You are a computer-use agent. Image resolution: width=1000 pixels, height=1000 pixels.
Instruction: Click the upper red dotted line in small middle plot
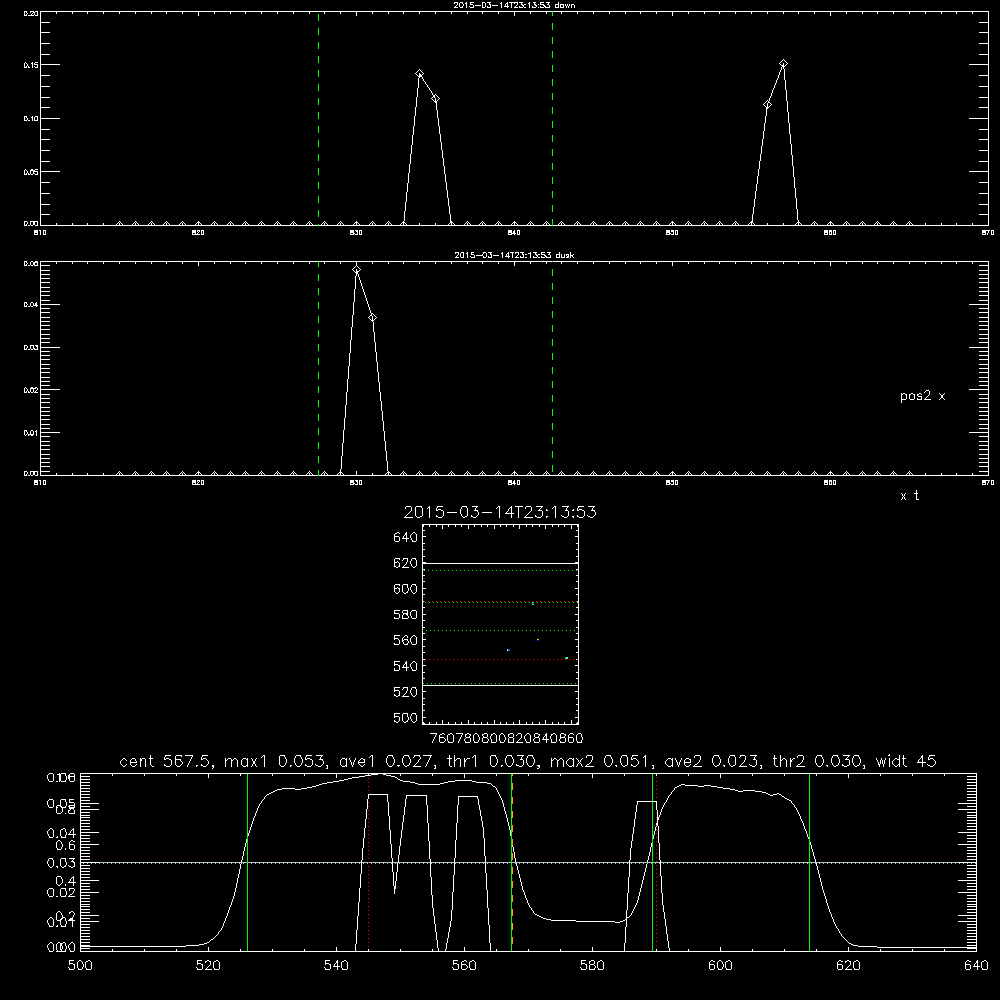tap(501, 602)
